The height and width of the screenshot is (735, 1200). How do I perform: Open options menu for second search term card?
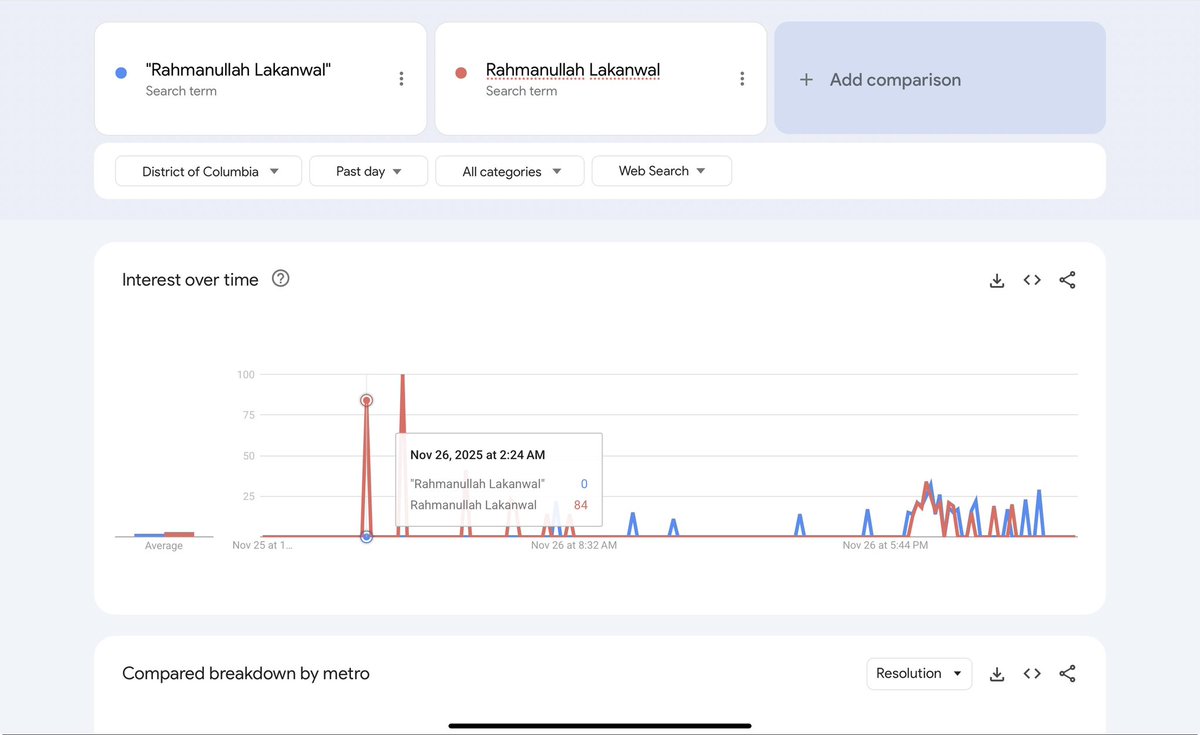(x=742, y=78)
